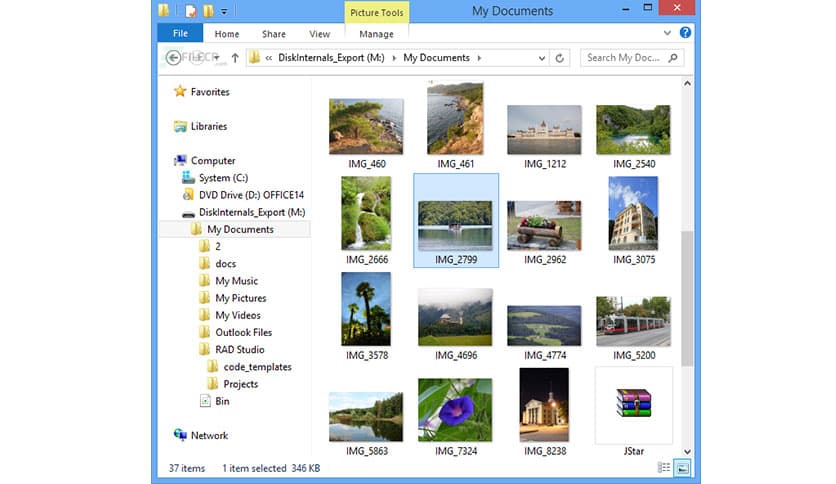The image size is (836, 484).
Task: Select IMG_460 thumbnail
Action: coord(366,127)
